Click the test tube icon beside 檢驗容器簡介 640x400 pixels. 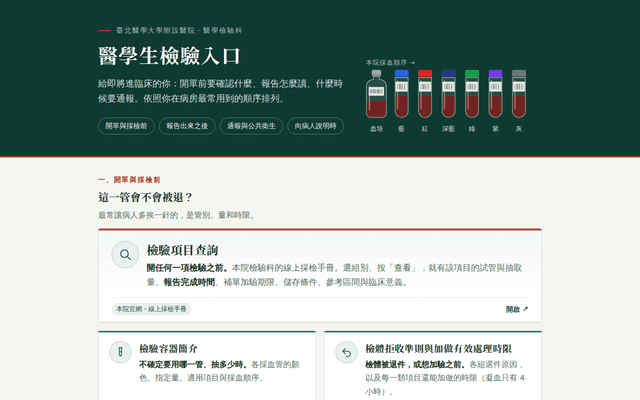click(x=120, y=352)
